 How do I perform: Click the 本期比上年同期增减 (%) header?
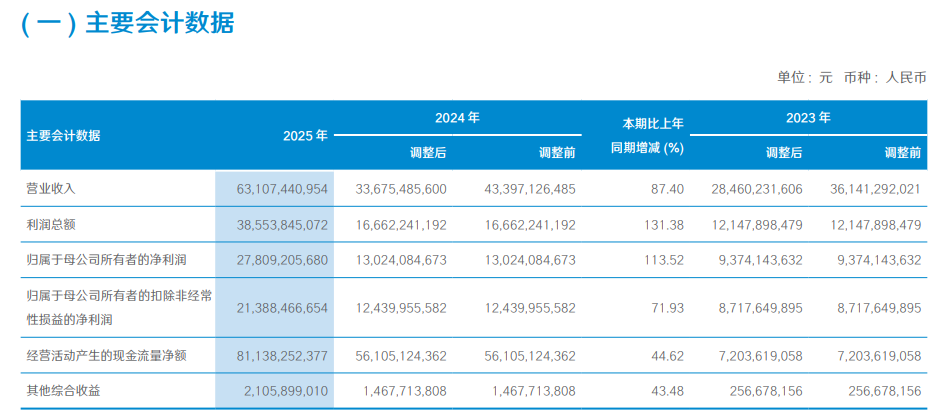click(647, 135)
